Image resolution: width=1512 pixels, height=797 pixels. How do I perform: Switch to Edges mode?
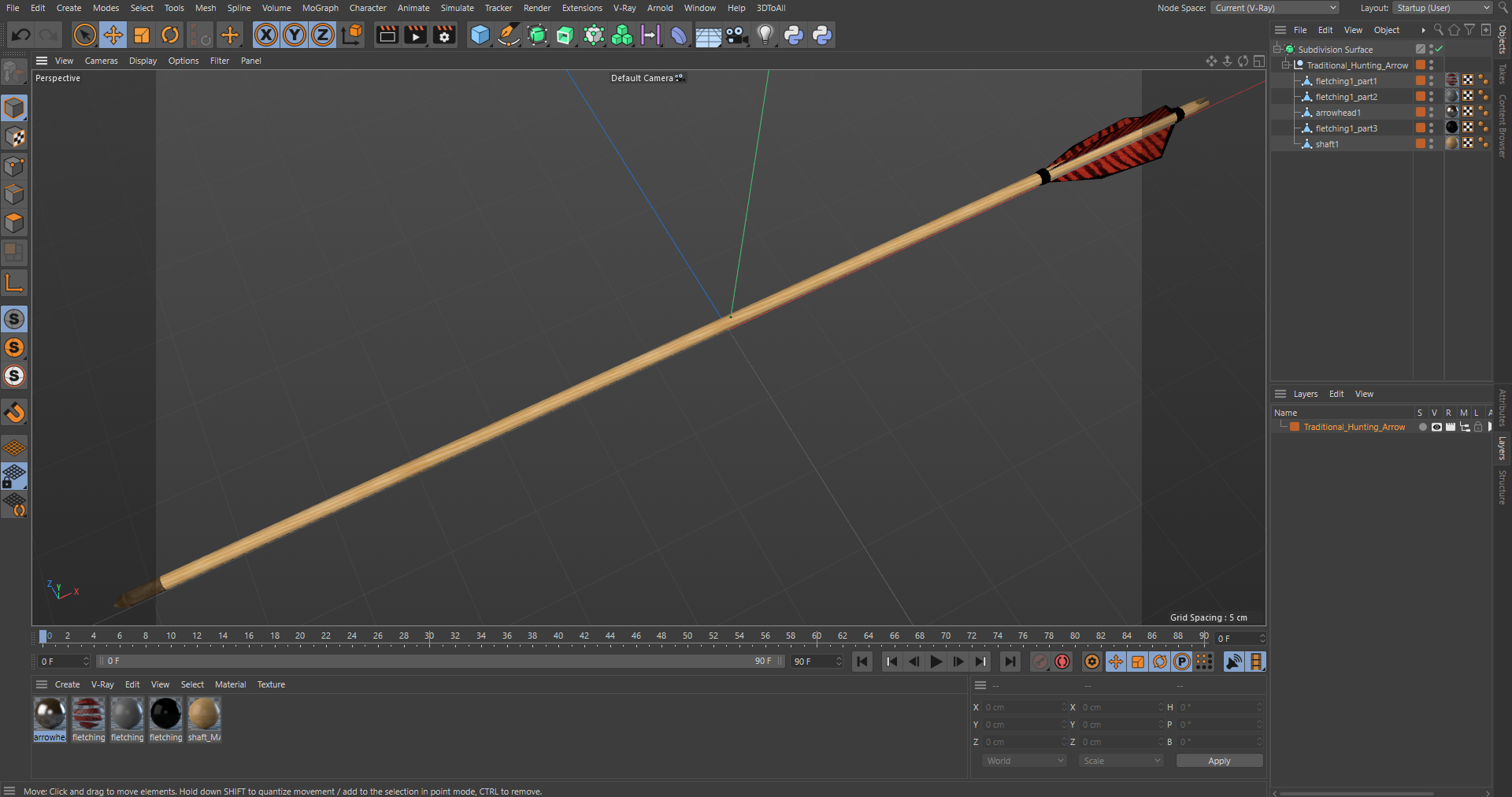[14, 195]
